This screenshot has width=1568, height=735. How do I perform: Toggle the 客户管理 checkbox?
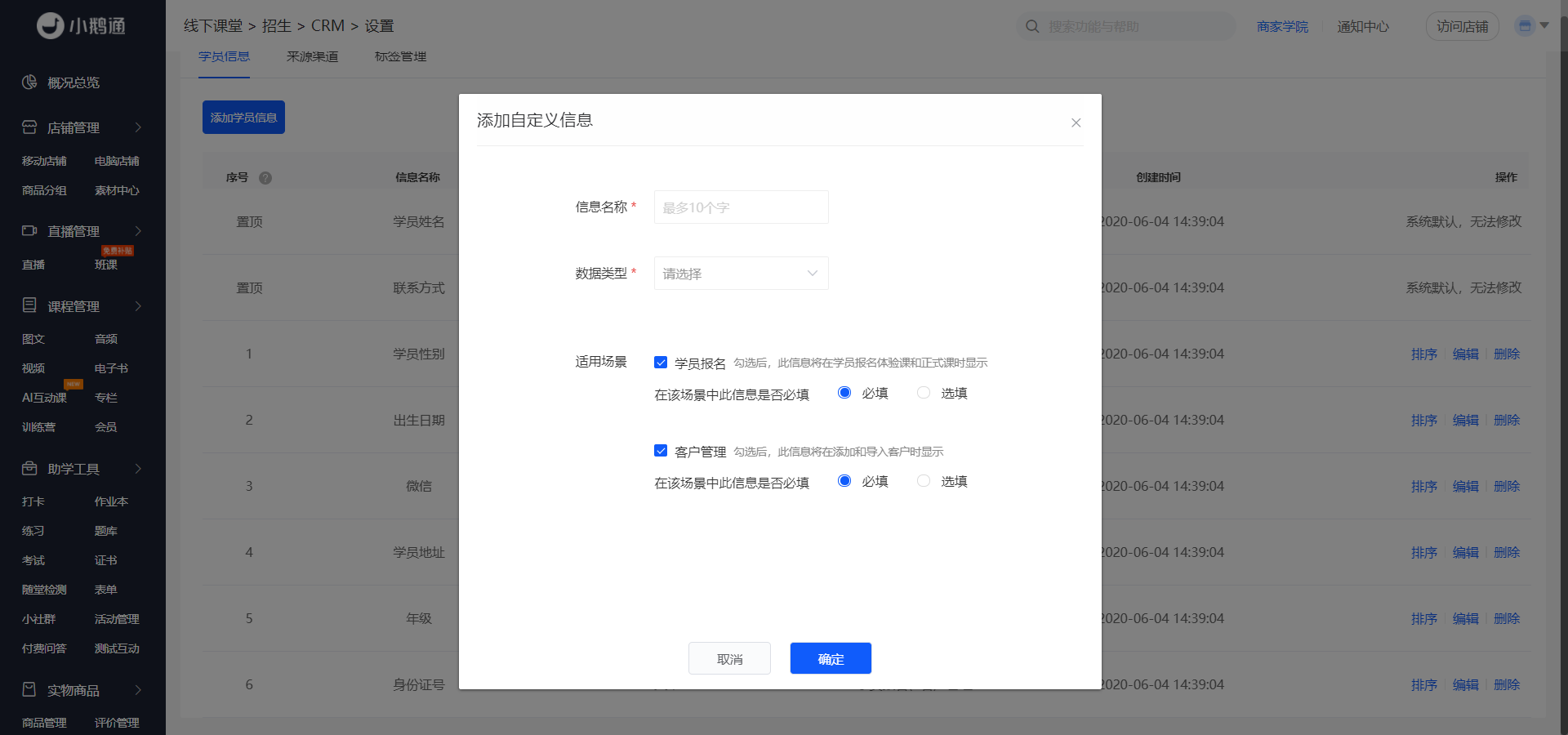click(661, 451)
